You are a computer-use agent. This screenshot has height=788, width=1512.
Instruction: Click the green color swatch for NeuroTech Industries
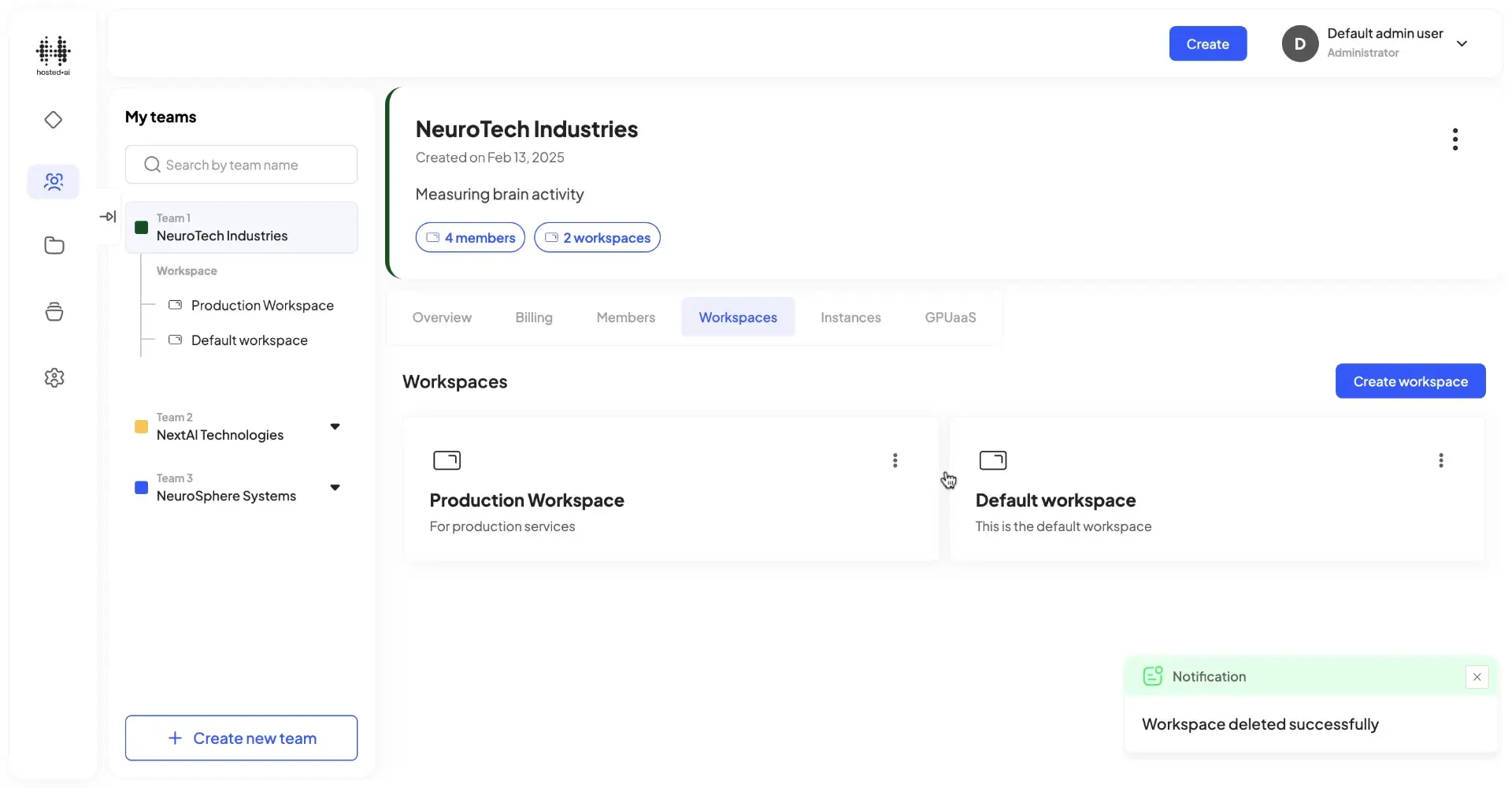click(141, 228)
